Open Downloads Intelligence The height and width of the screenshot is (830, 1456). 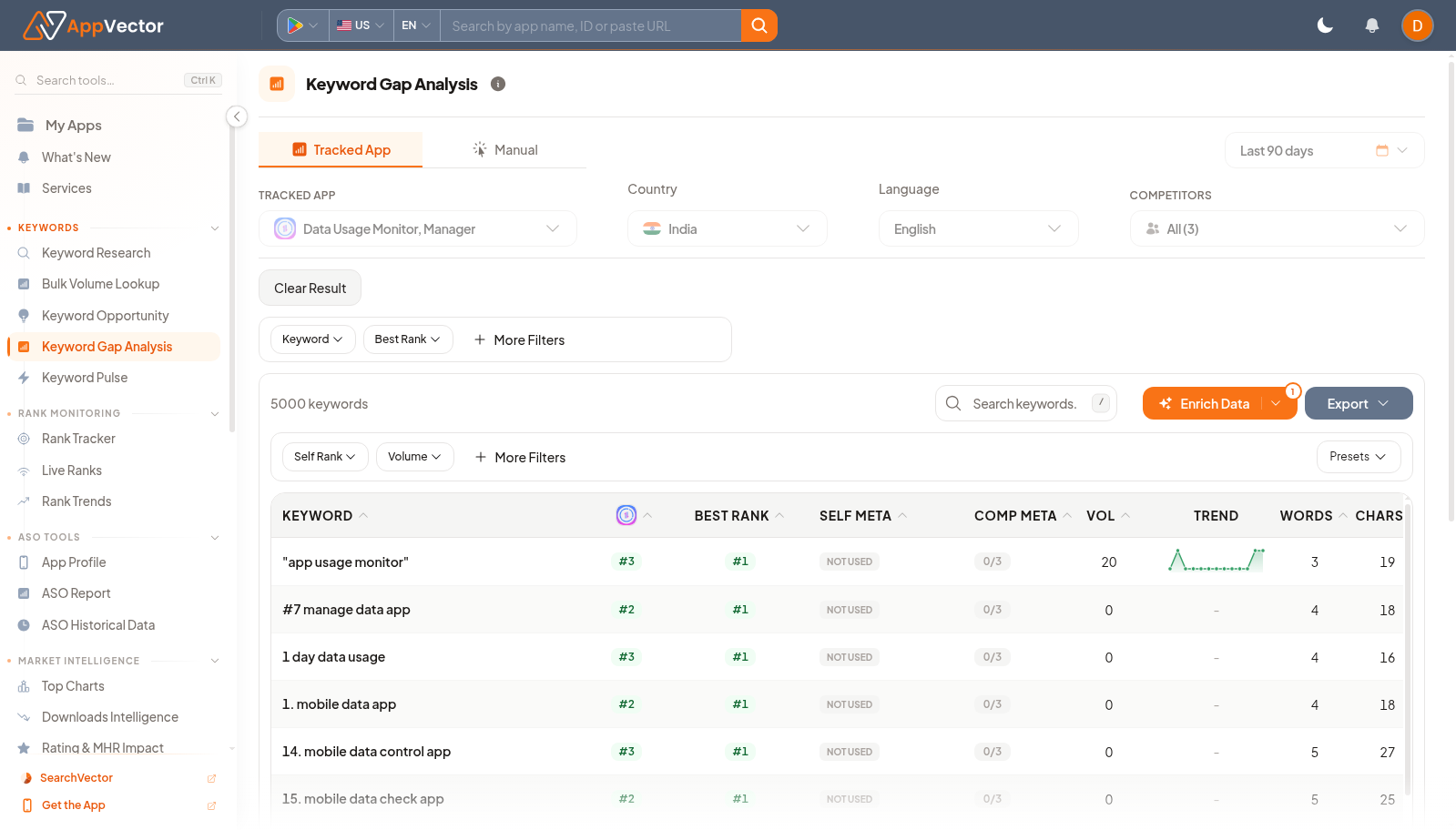[109, 717]
